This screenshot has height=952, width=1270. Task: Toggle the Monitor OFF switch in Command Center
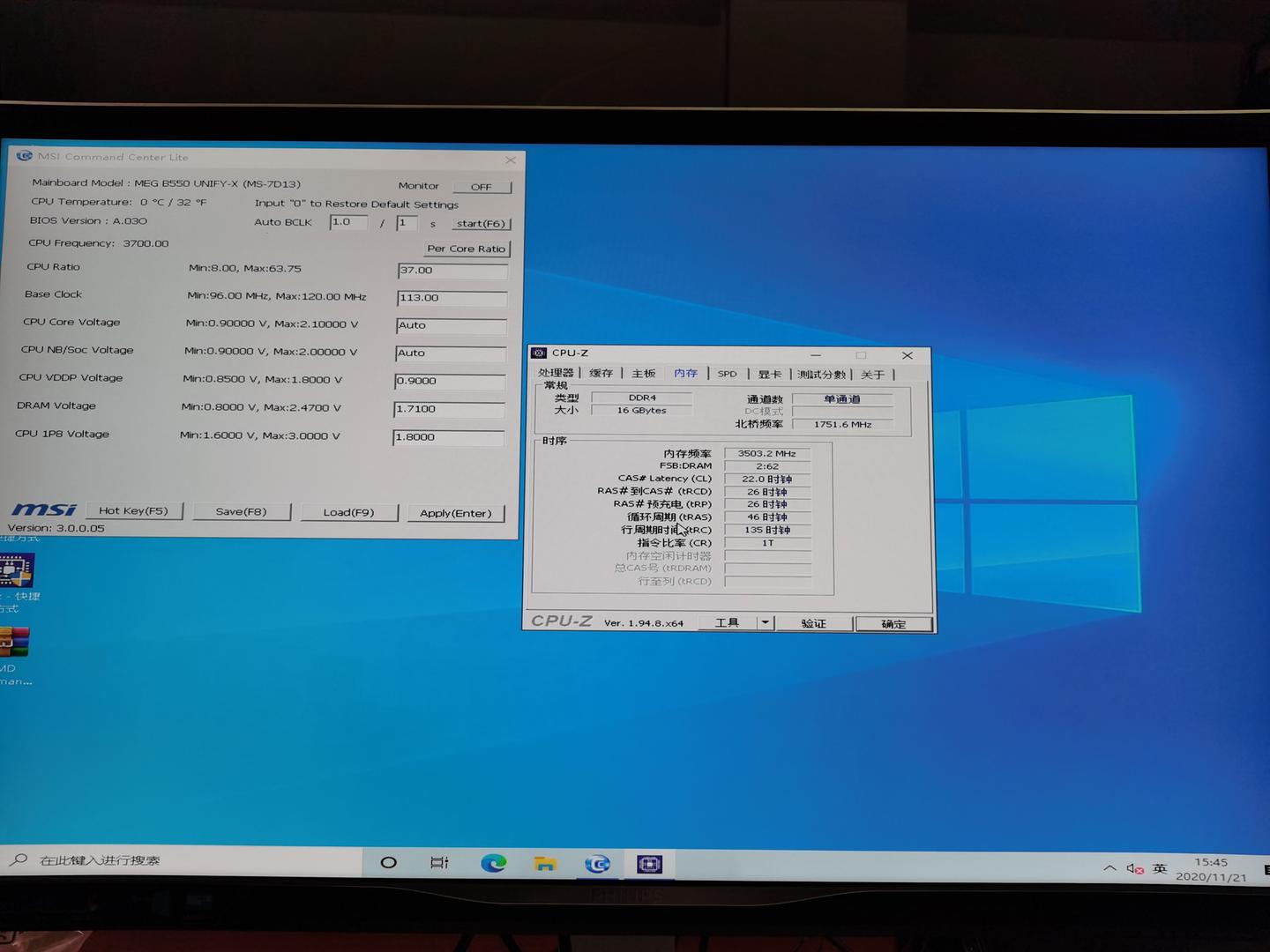tap(482, 186)
